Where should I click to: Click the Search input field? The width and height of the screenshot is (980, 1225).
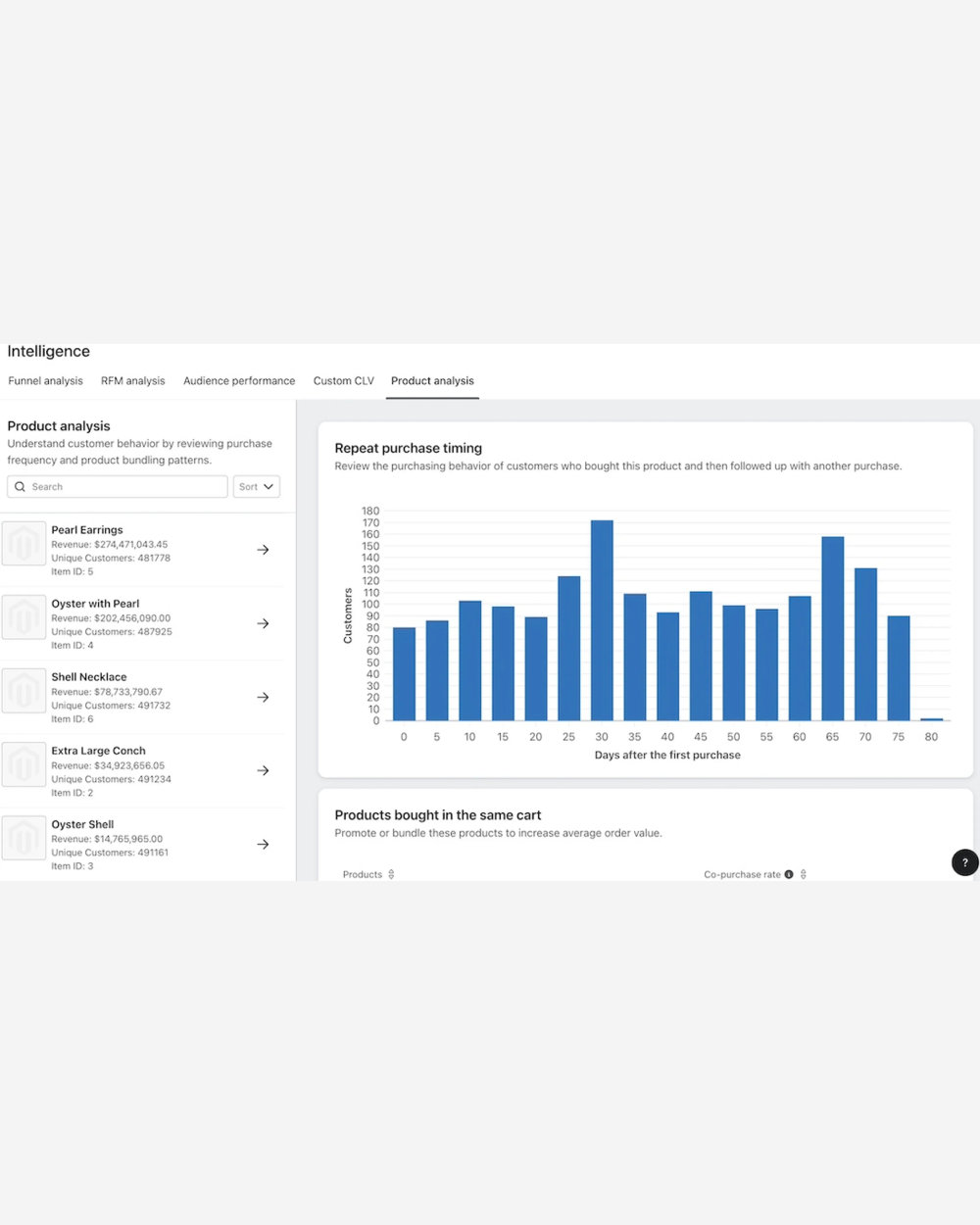117,486
